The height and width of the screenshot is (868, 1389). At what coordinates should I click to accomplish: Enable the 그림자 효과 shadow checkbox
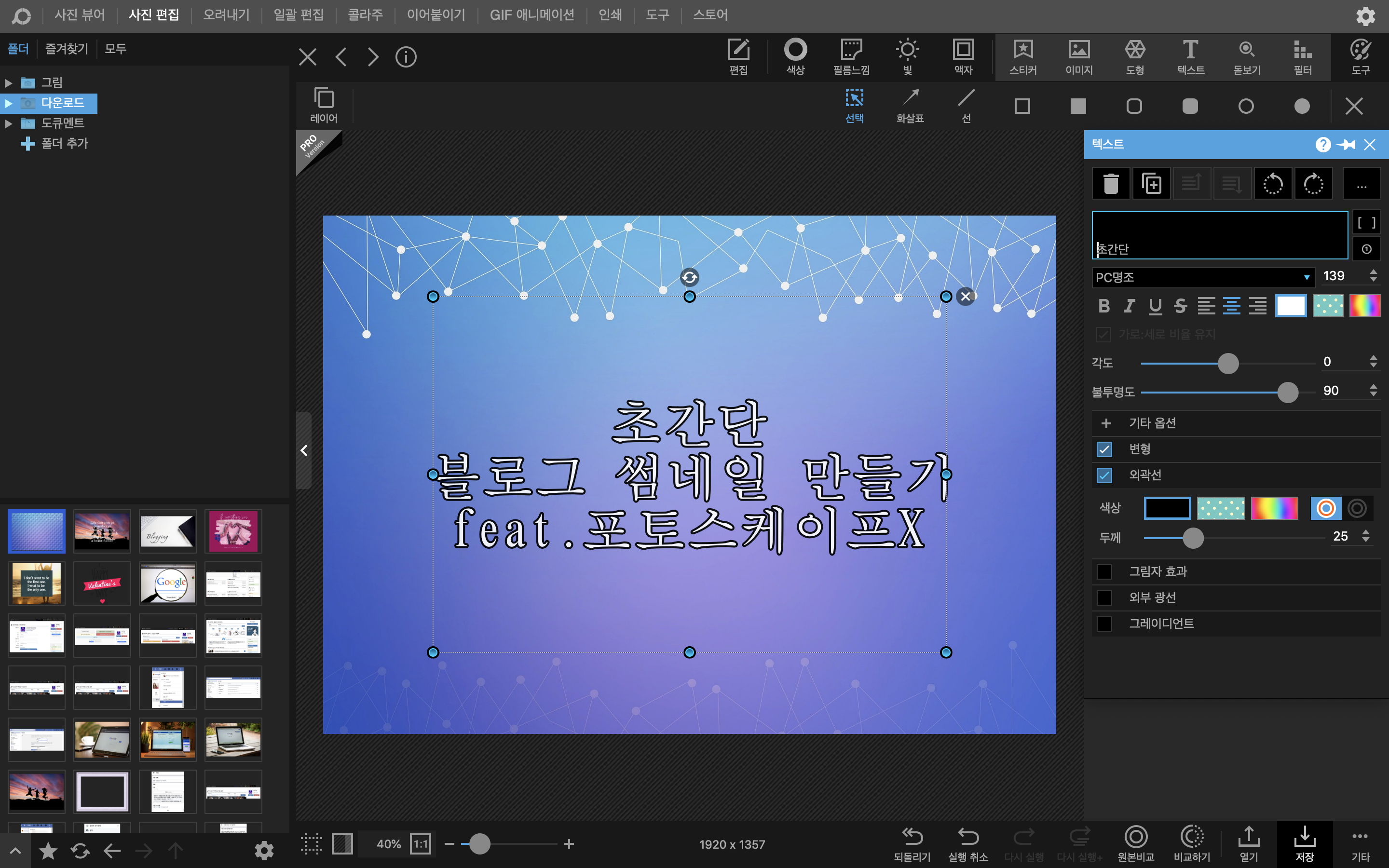1104,572
